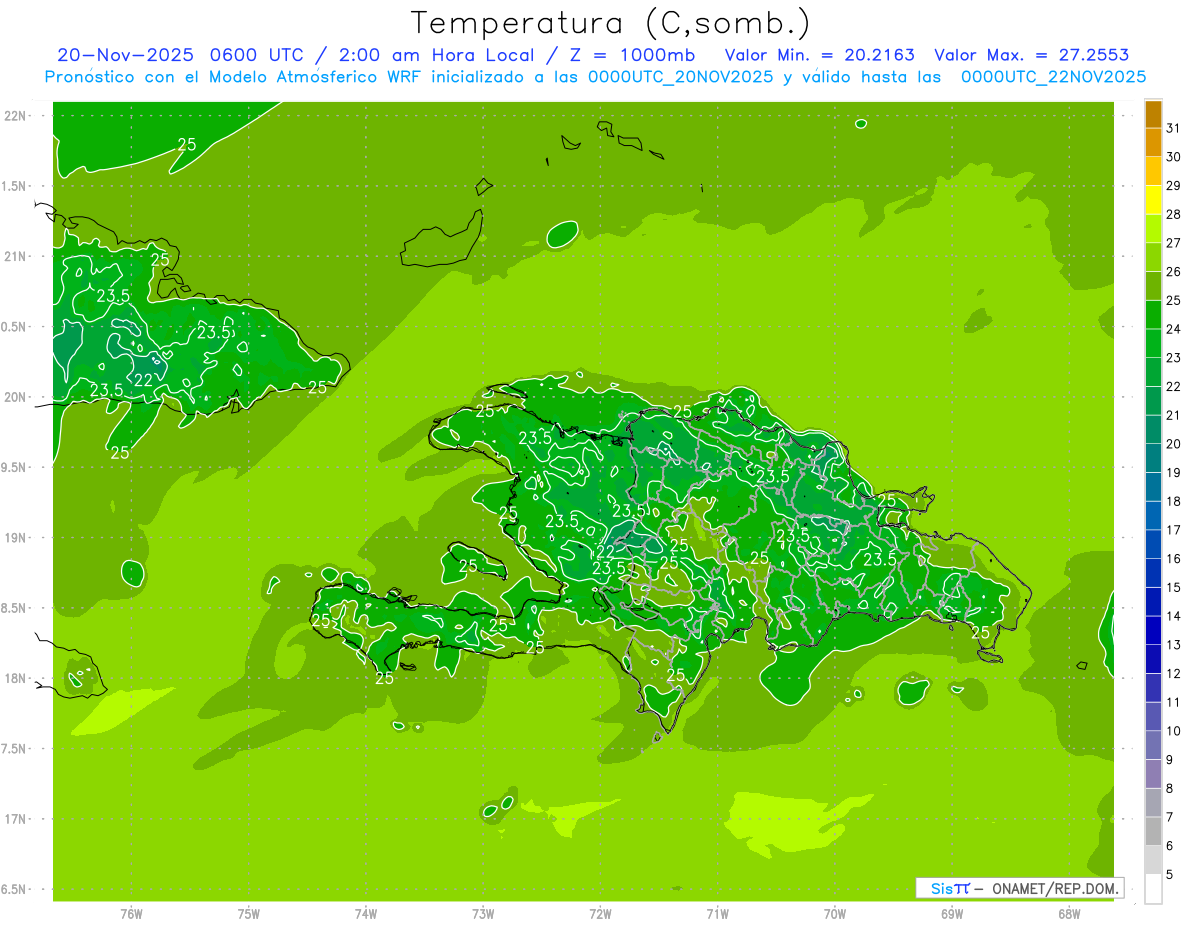Click the legend label "27"
Viewport: 1200px width, 927px height.
pos(1174,243)
